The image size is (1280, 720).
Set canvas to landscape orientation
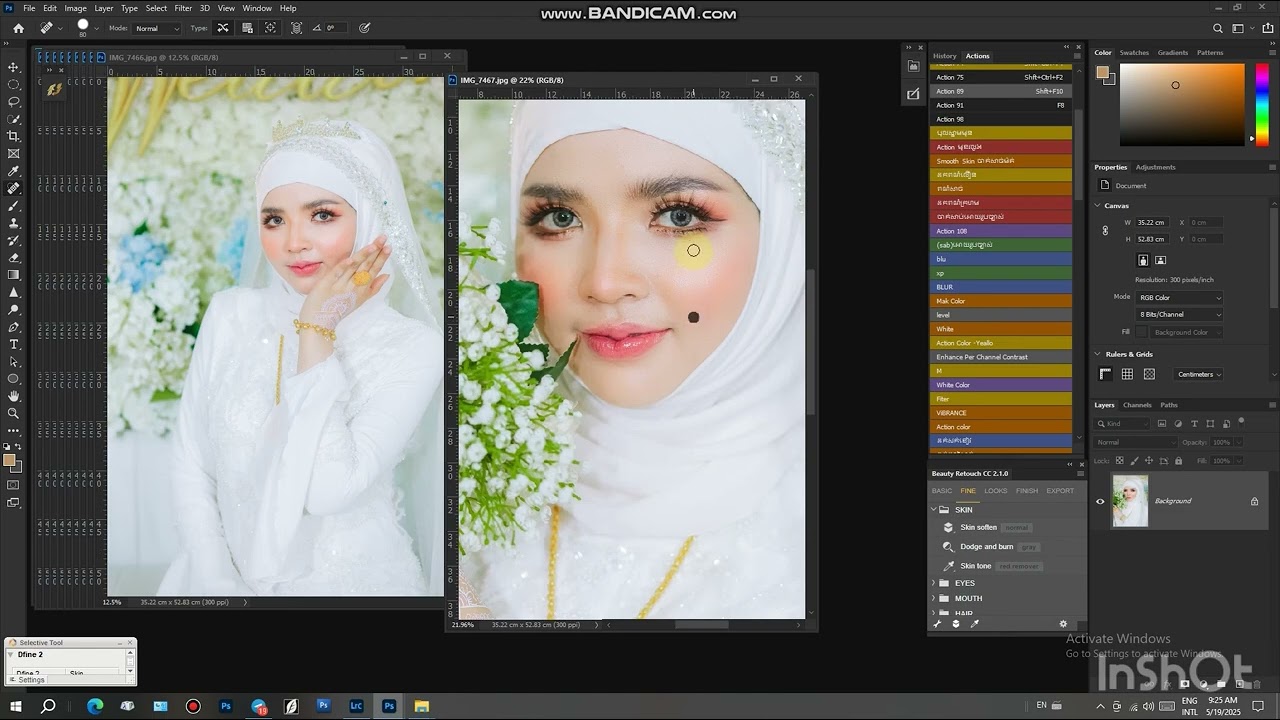[x=1160, y=260]
